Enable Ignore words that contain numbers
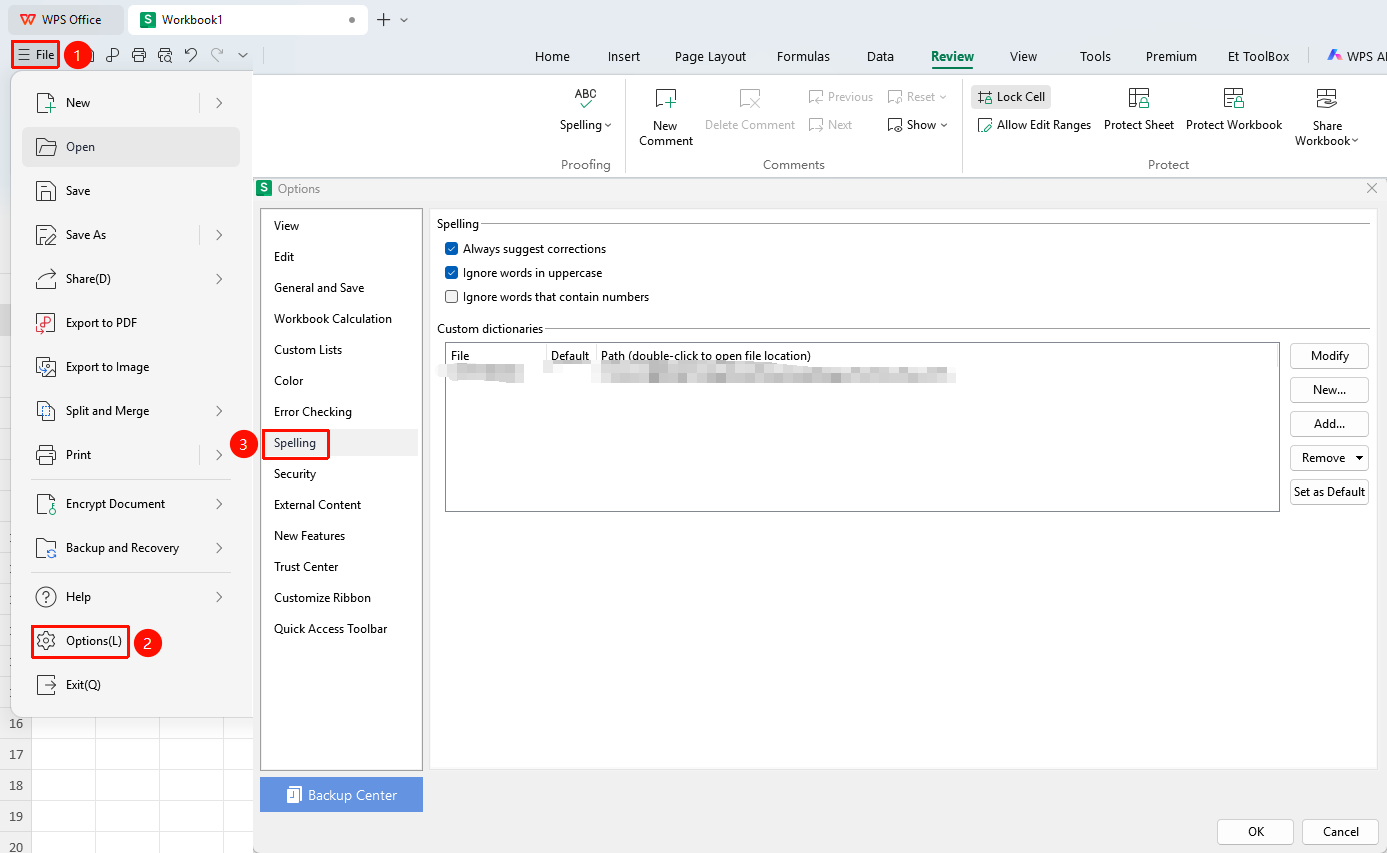Viewport: 1387px width, 853px height. point(452,297)
